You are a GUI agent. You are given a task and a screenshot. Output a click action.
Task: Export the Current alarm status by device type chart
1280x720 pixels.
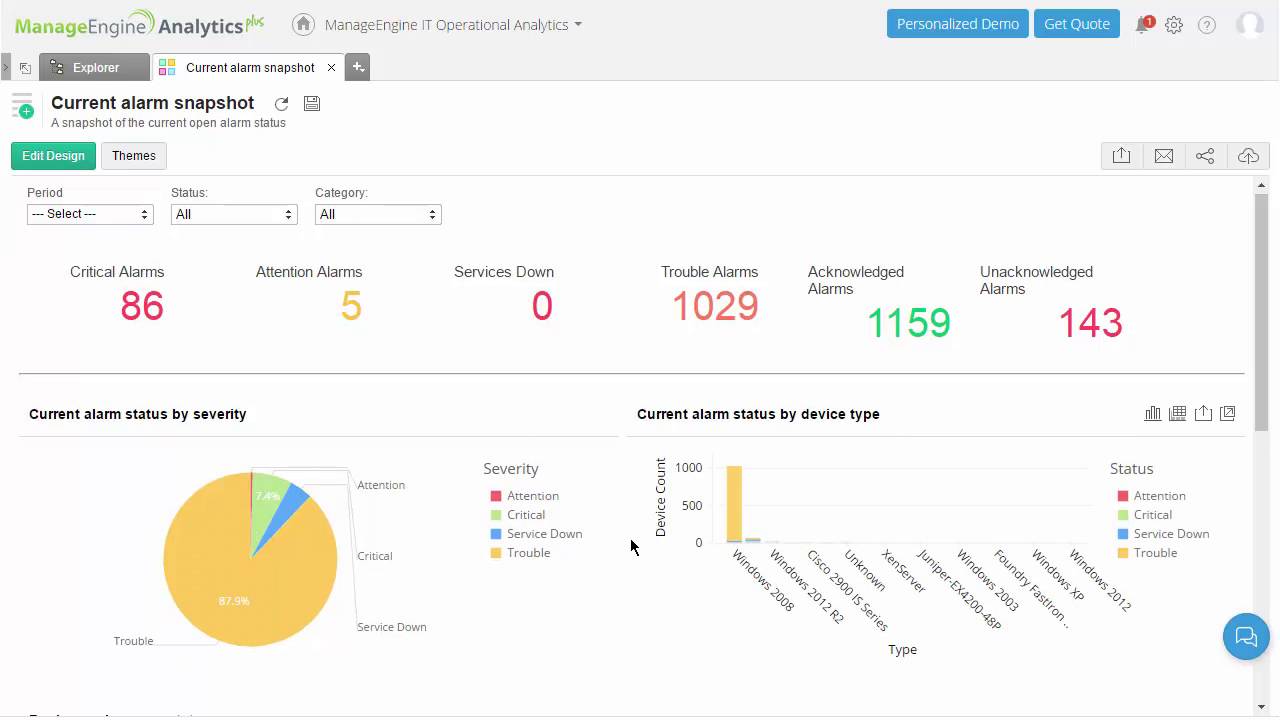1203,412
